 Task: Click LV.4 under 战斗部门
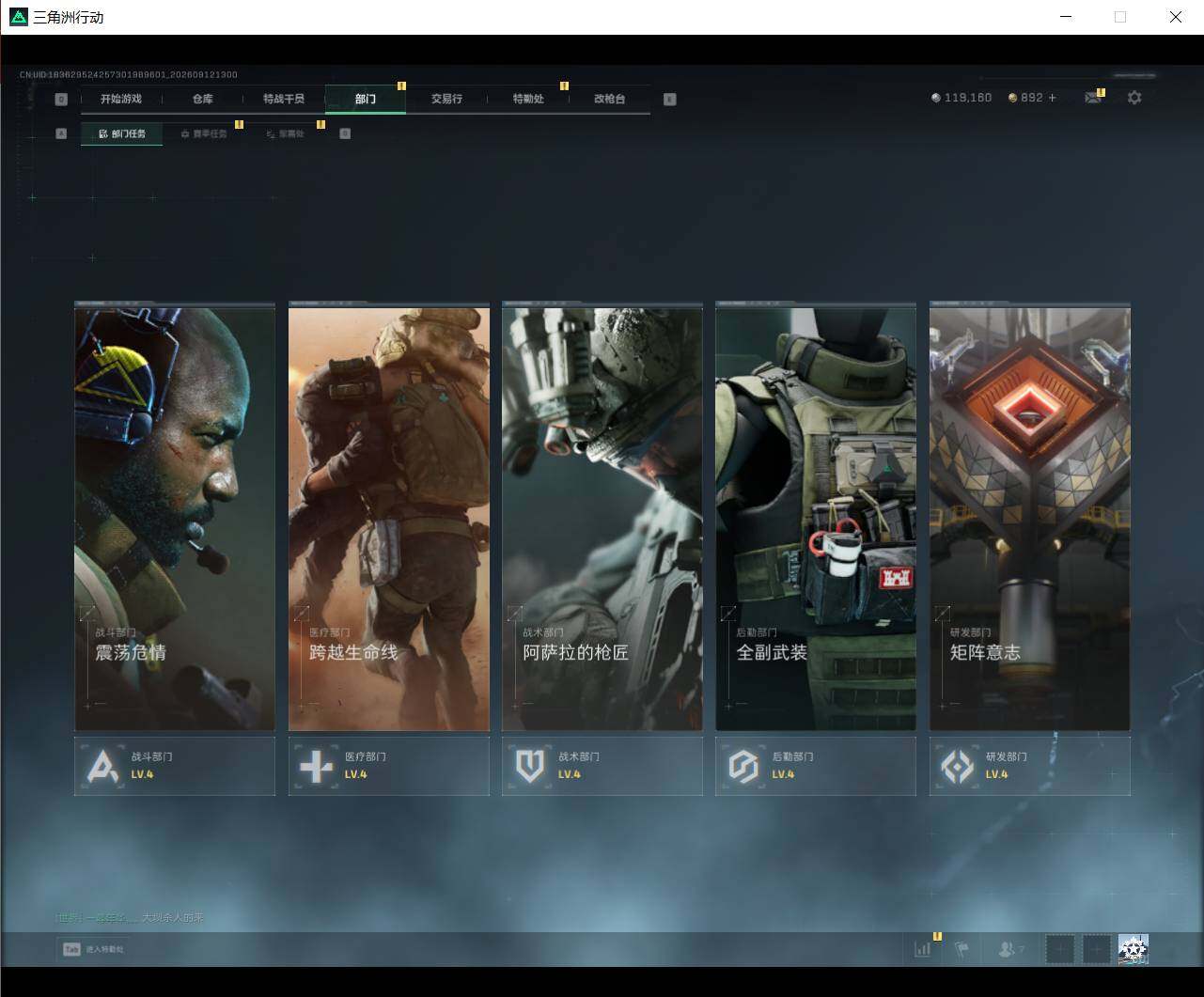point(143,774)
